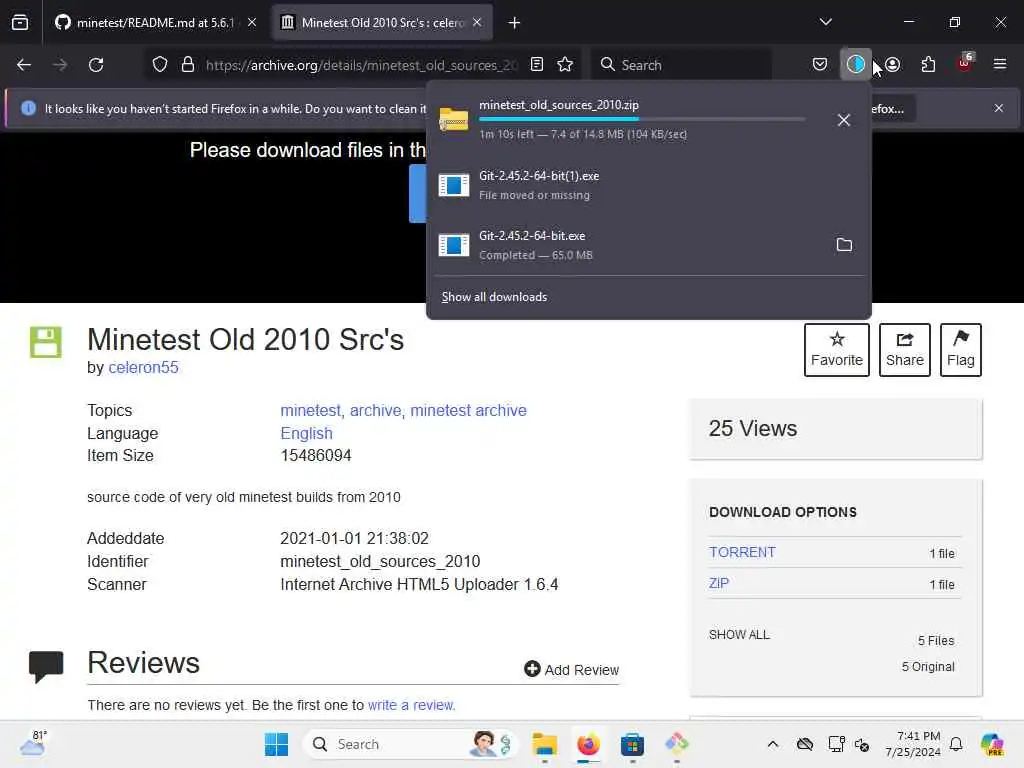
Task: Open uploader celeron55 profile link
Action: pos(143,368)
